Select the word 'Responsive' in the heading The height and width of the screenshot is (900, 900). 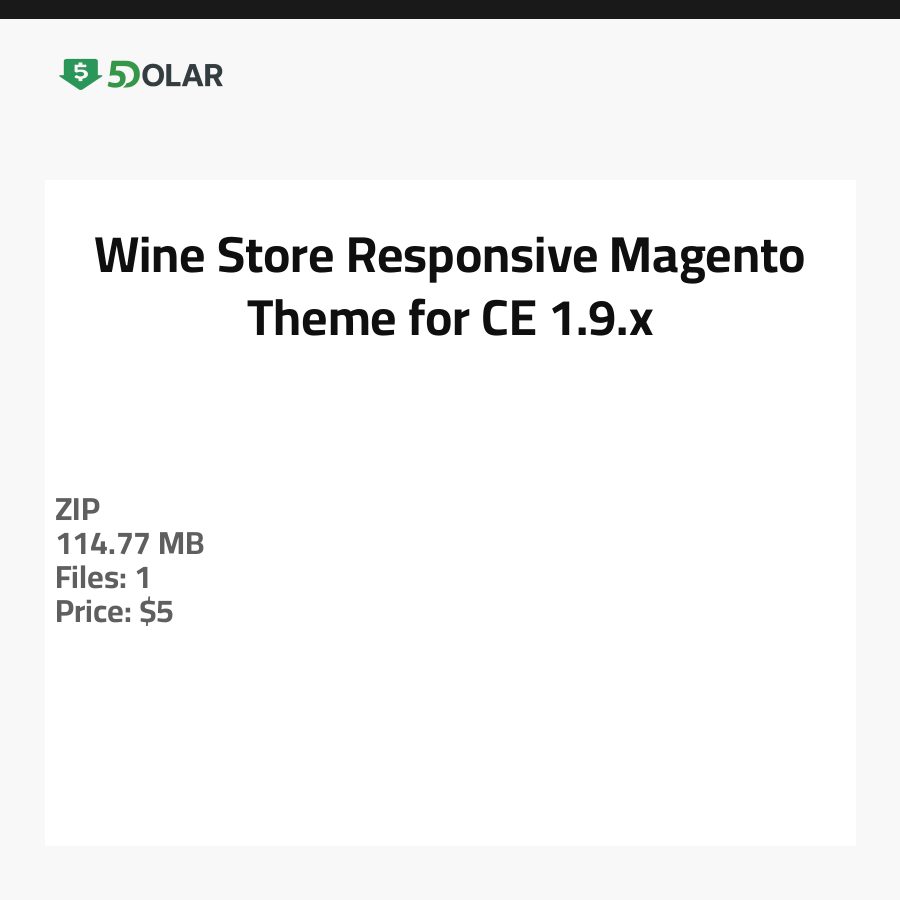tap(471, 257)
